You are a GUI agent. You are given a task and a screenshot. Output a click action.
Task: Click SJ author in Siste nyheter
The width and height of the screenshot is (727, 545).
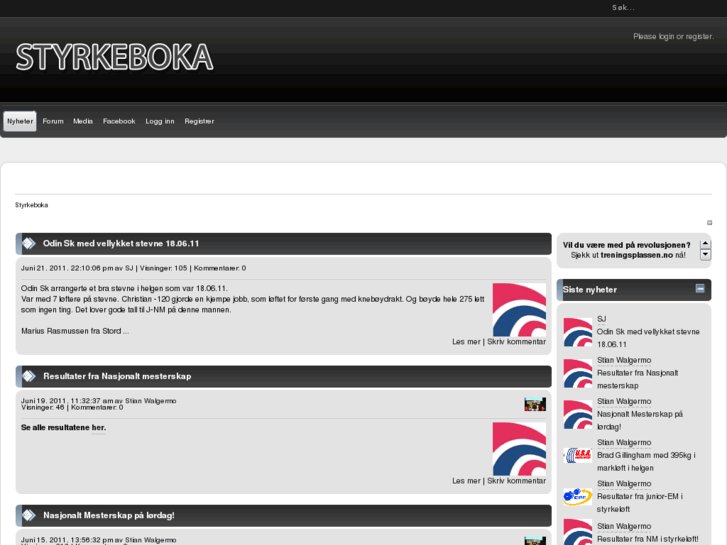pyautogui.click(x=601, y=319)
